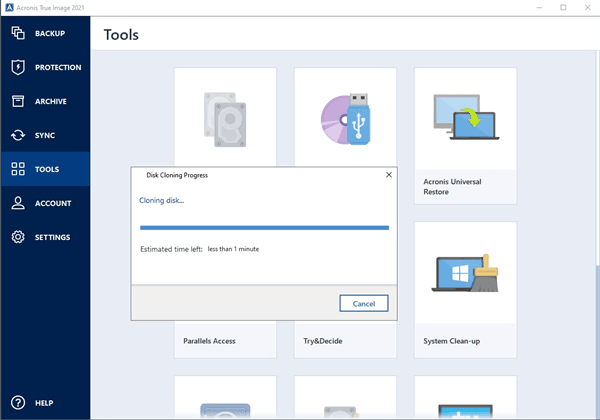Click the Help question mark icon

pyautogui.click(x=18, y=403)
